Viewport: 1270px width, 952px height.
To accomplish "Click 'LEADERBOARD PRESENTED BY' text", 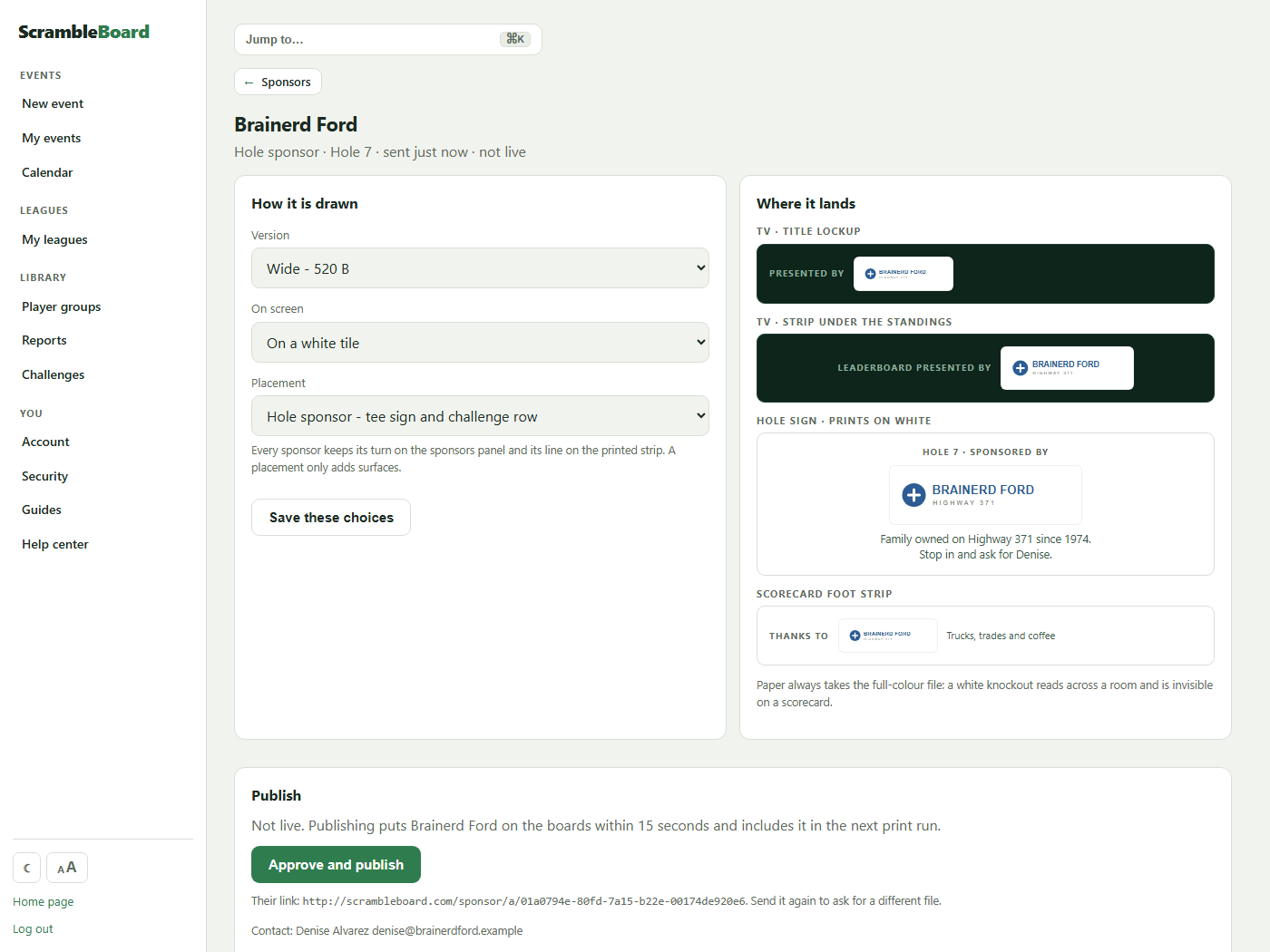I will [913, 368].
